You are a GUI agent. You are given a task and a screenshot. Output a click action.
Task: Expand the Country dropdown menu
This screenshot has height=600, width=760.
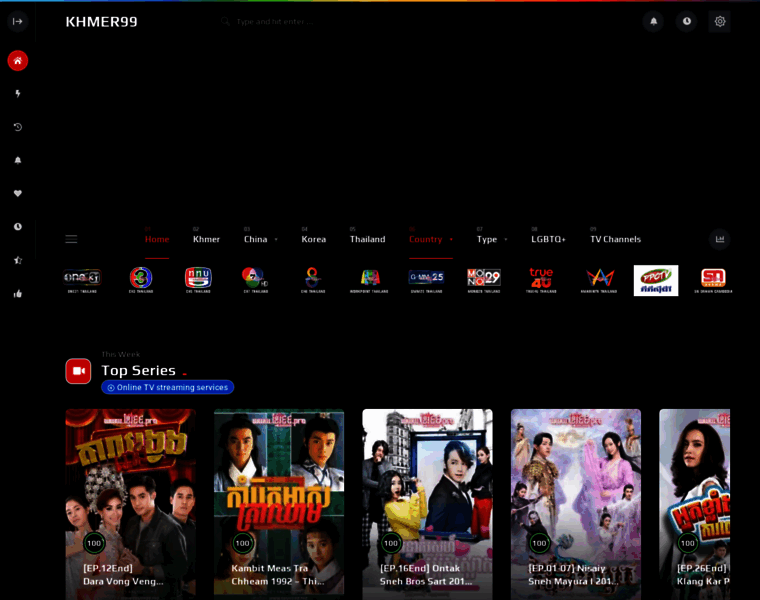[x=430, y=239]
